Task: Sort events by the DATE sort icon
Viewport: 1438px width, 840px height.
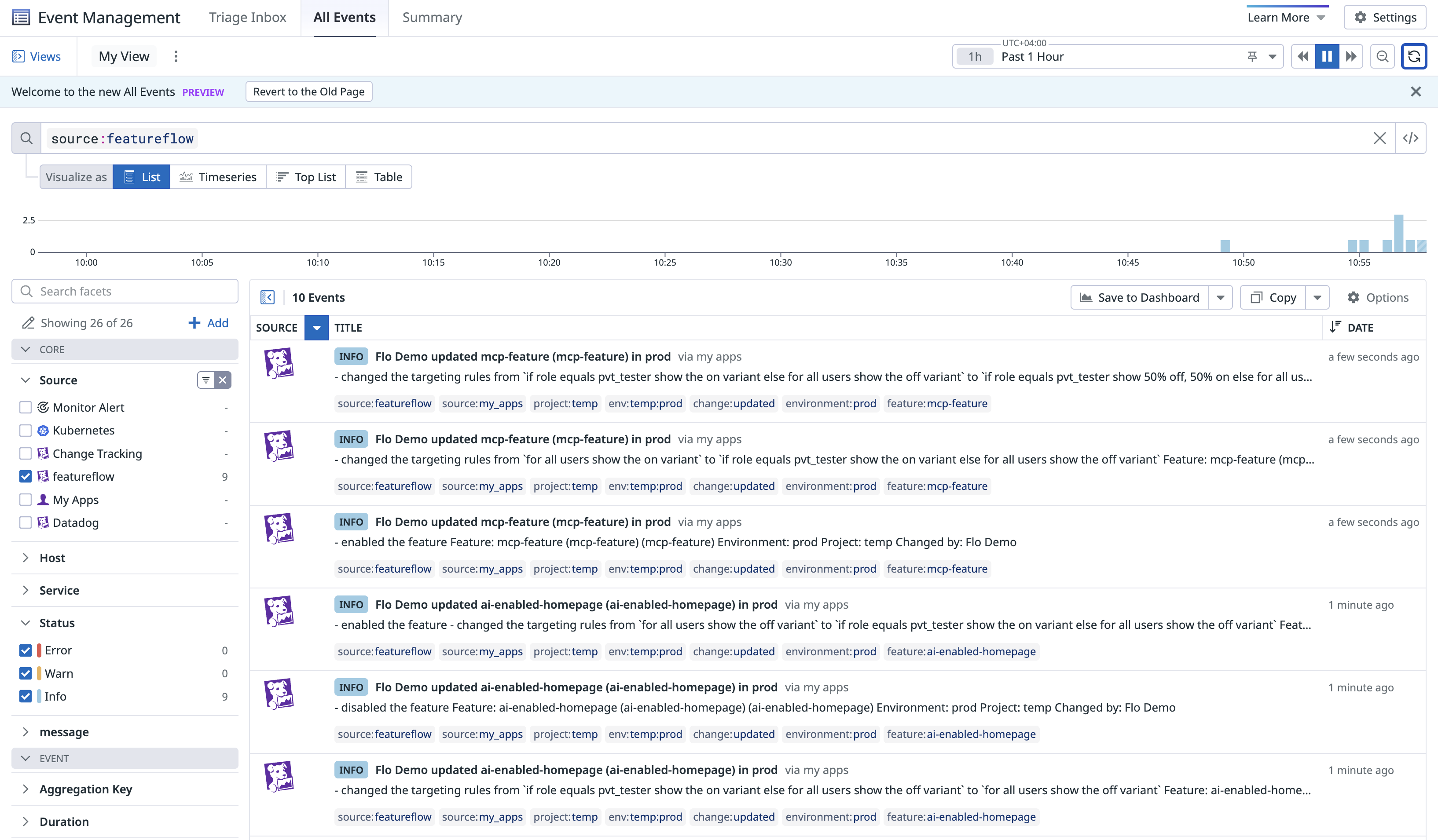Action: click(x=1335, y=327)
